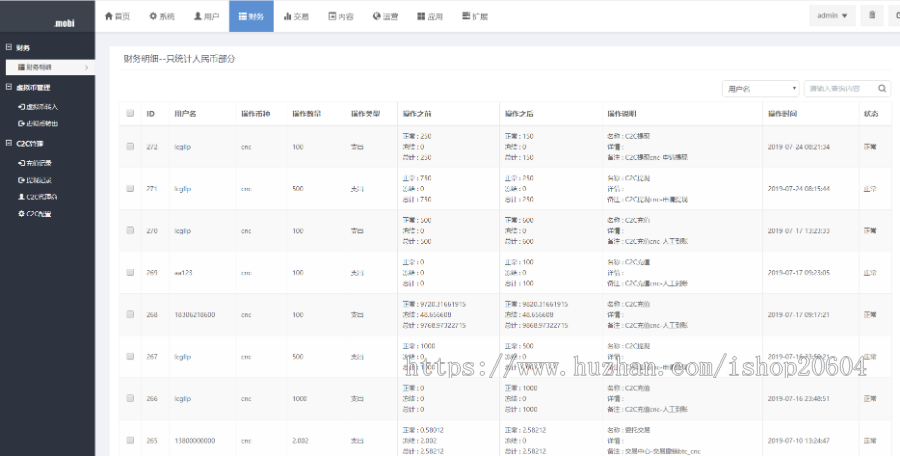Click the 操作之后 column header
This screenshot has width=900, height=456.
click(519, 114)
